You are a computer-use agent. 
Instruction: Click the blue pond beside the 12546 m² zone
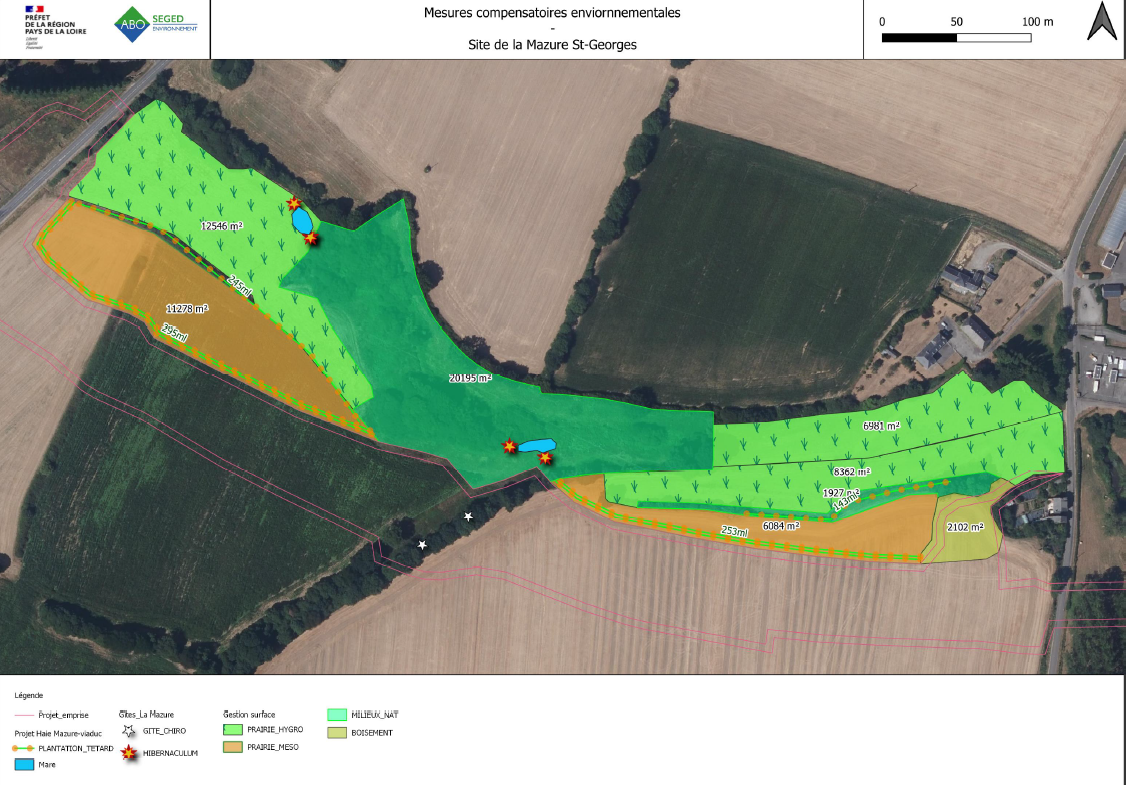point(301,221)
